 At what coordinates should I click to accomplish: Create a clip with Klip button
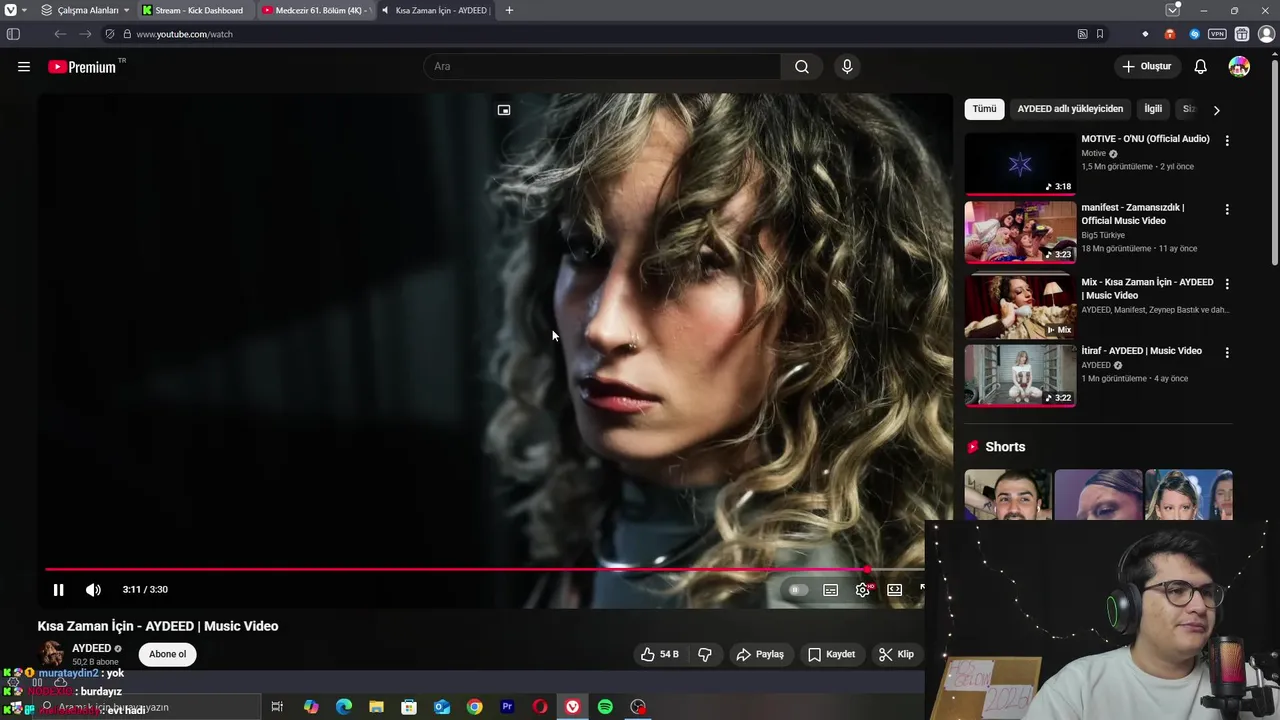pyautogui.click(x=896, y=654)
